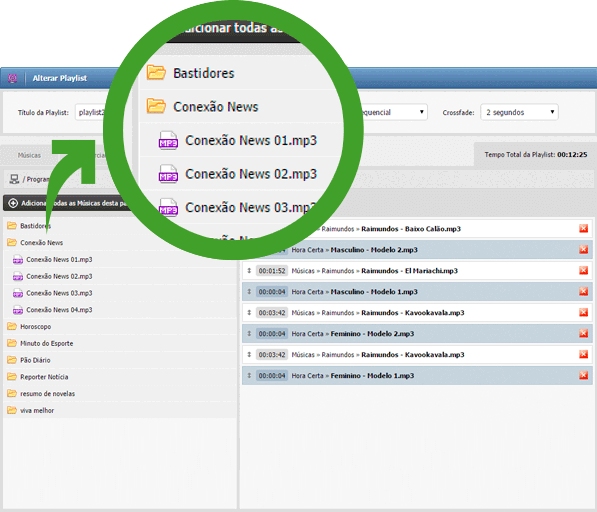Remove Masculino - Modelo 2.mp3 via red X

[x=583, y=249]
